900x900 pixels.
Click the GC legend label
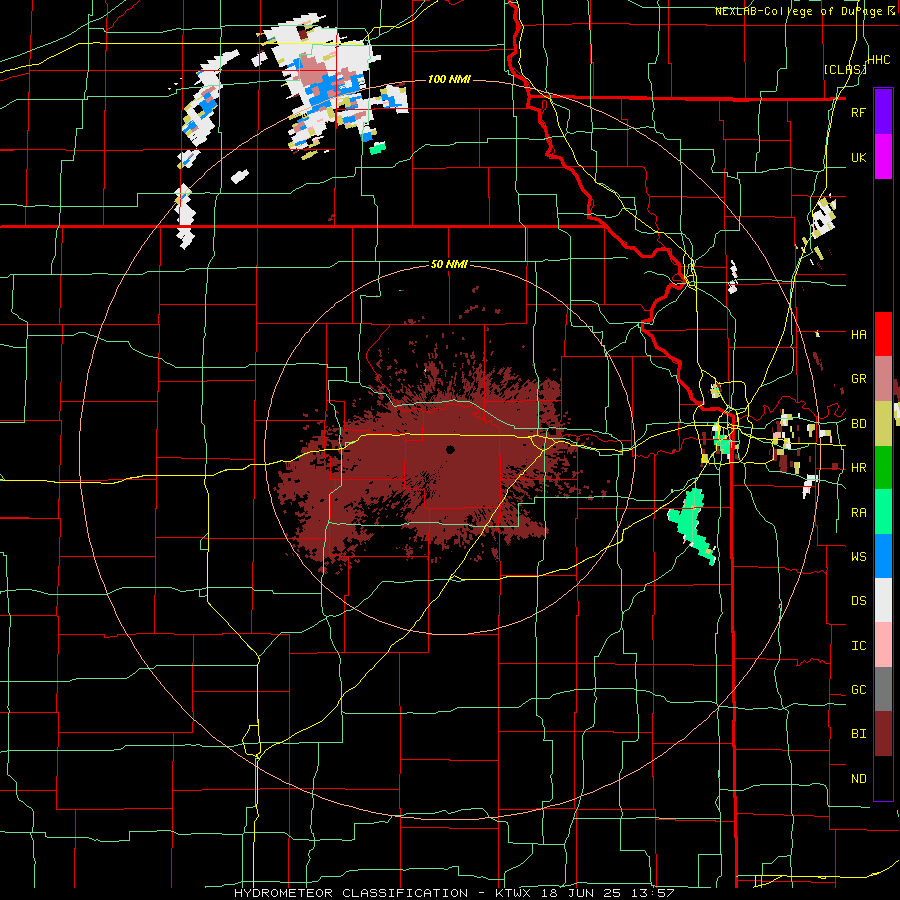point(858,690)
